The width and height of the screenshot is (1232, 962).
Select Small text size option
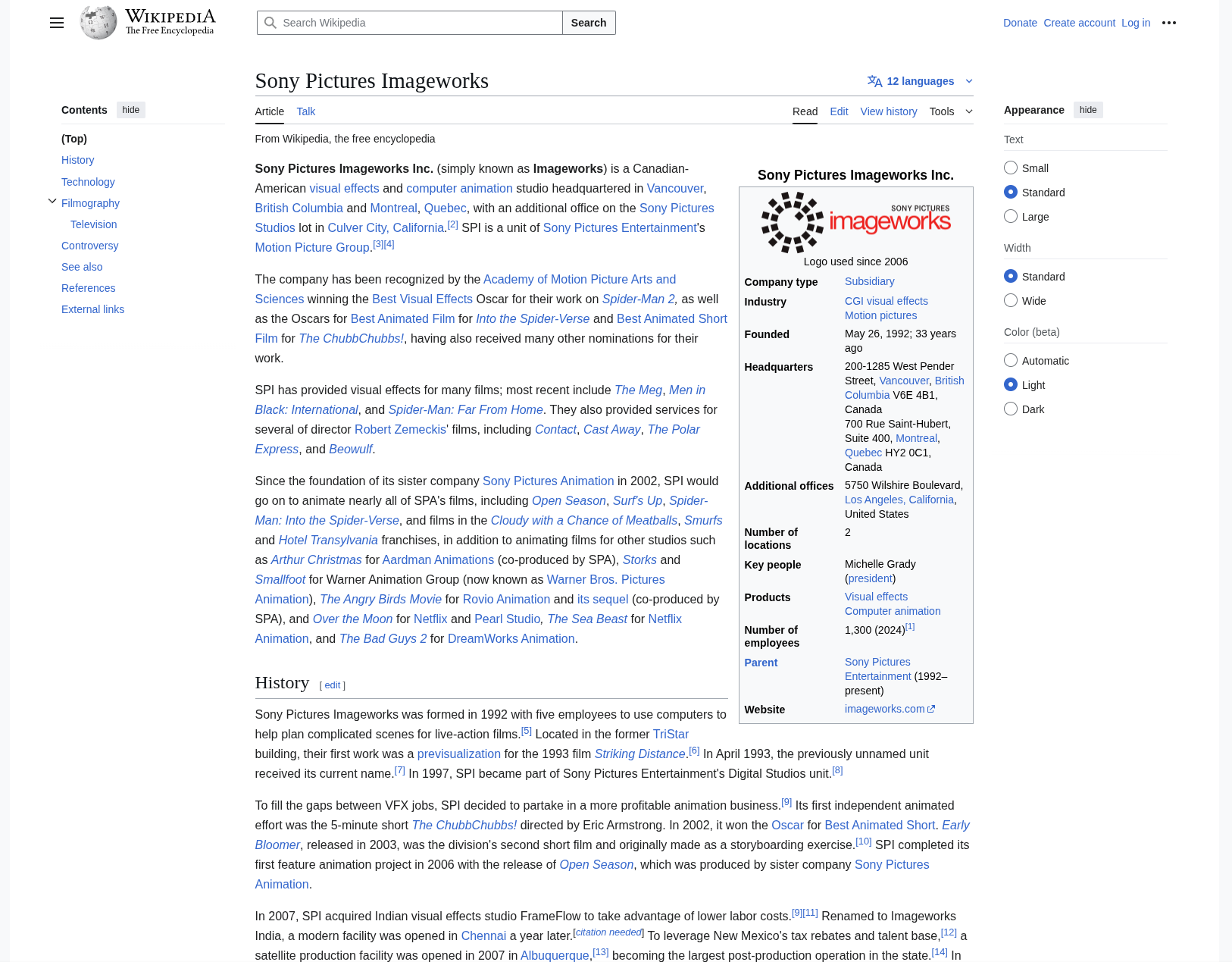coord(1011,168)
